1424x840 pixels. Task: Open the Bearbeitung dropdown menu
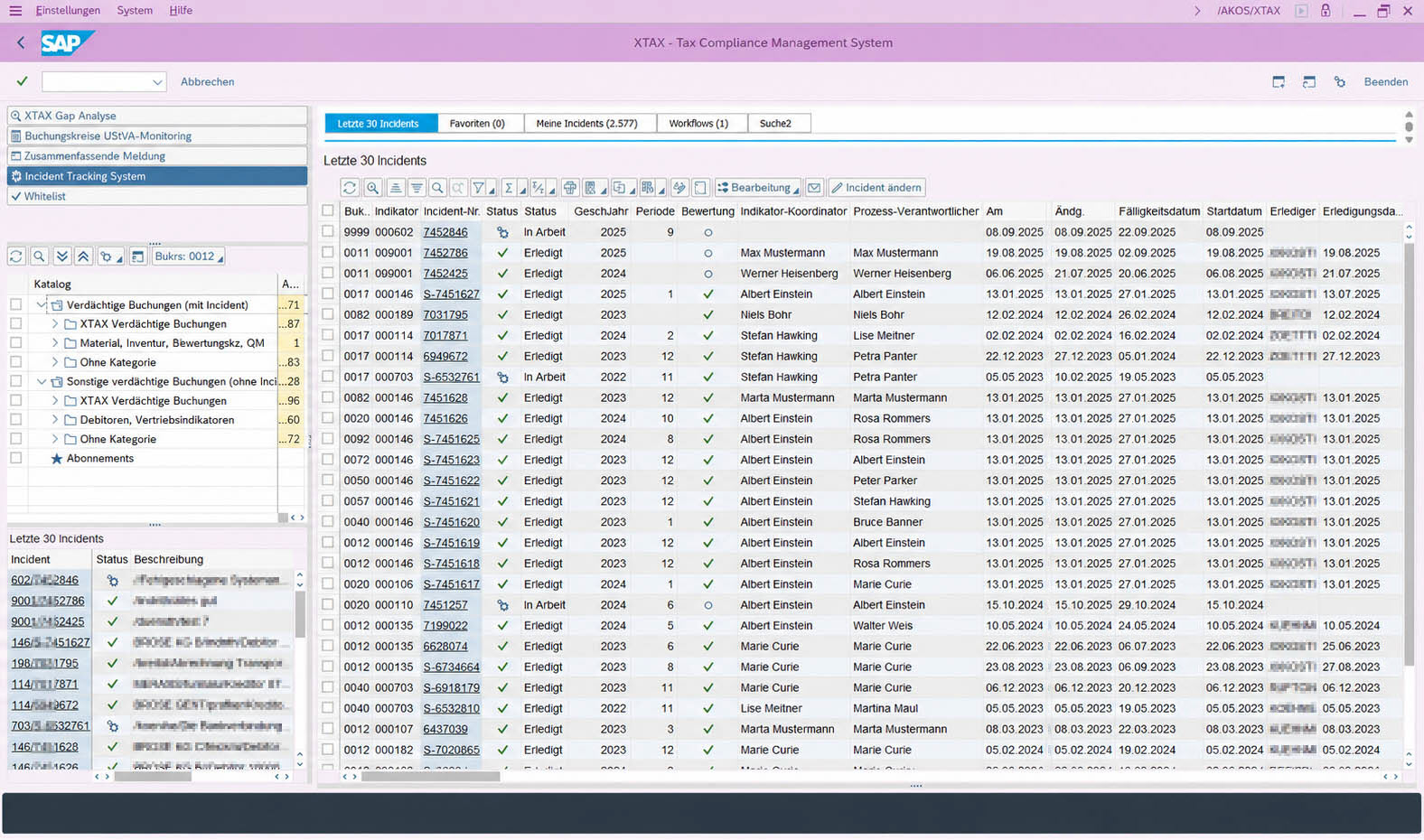[x=758, y=188]
